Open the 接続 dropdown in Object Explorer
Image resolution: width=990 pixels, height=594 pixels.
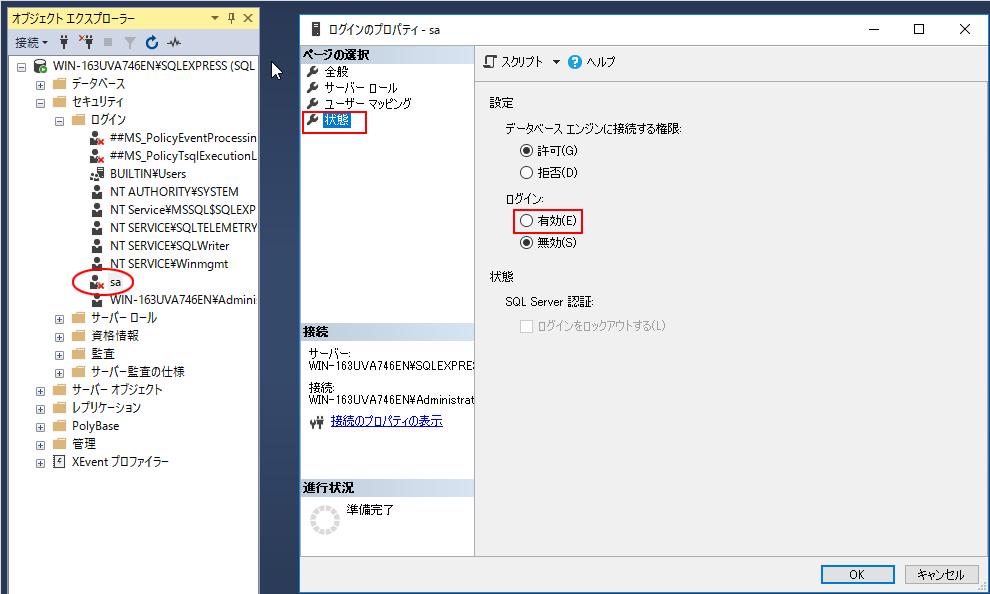[32, 43]
